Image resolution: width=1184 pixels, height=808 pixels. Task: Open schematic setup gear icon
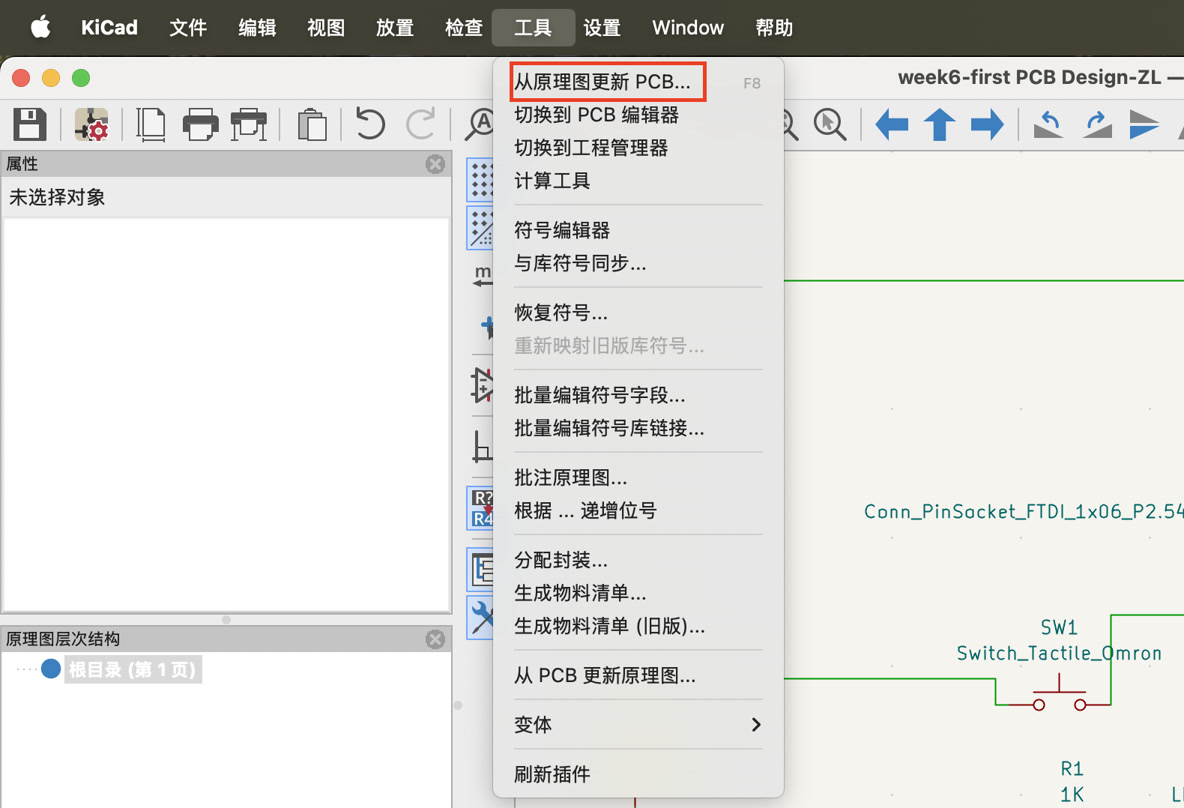pos(91,124)
